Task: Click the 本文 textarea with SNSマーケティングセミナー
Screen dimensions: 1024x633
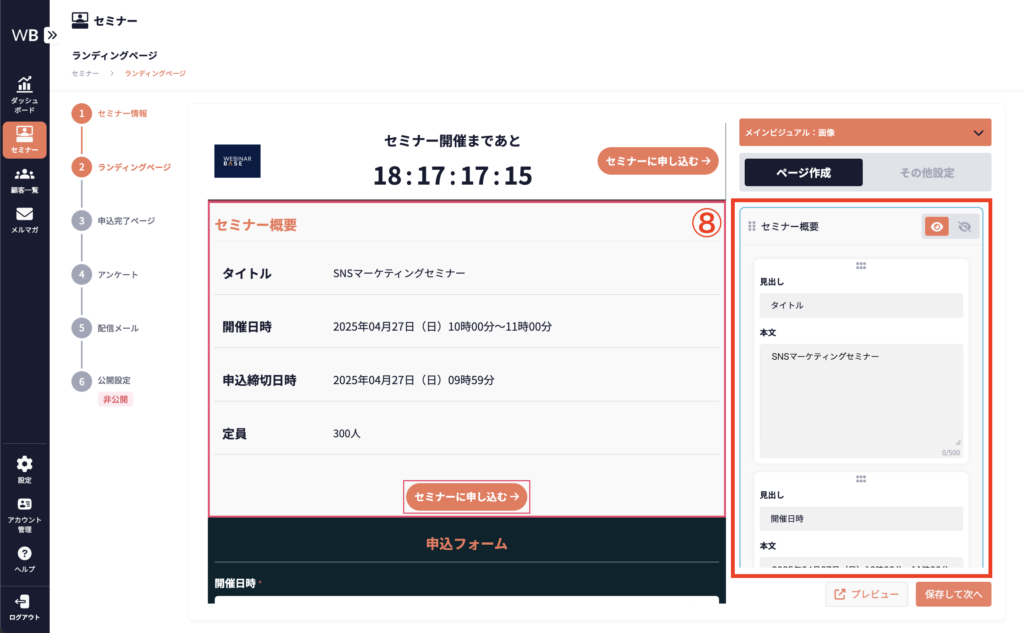Action: [x=860, y=394]
